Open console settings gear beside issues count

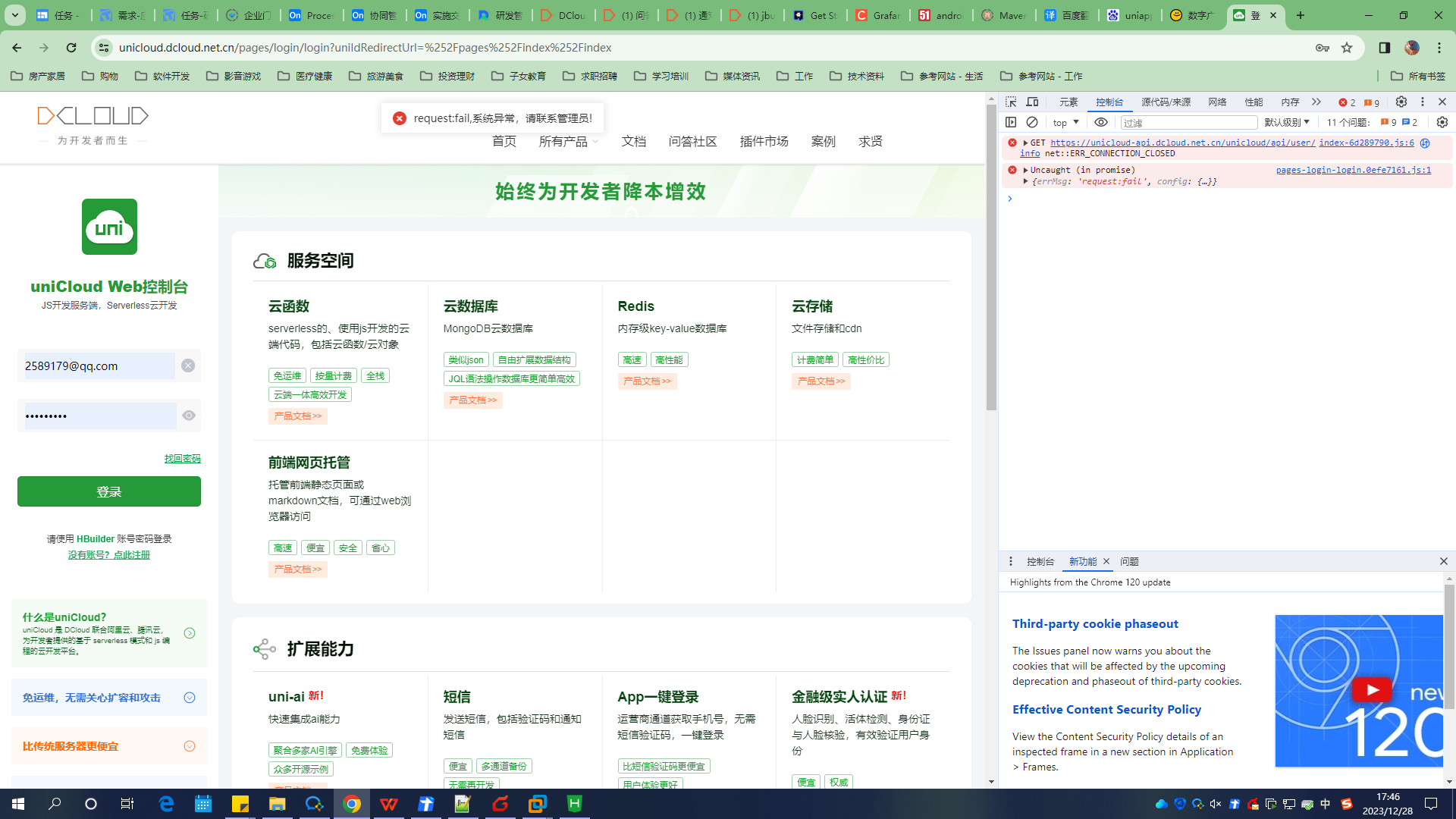point(1442,122)
